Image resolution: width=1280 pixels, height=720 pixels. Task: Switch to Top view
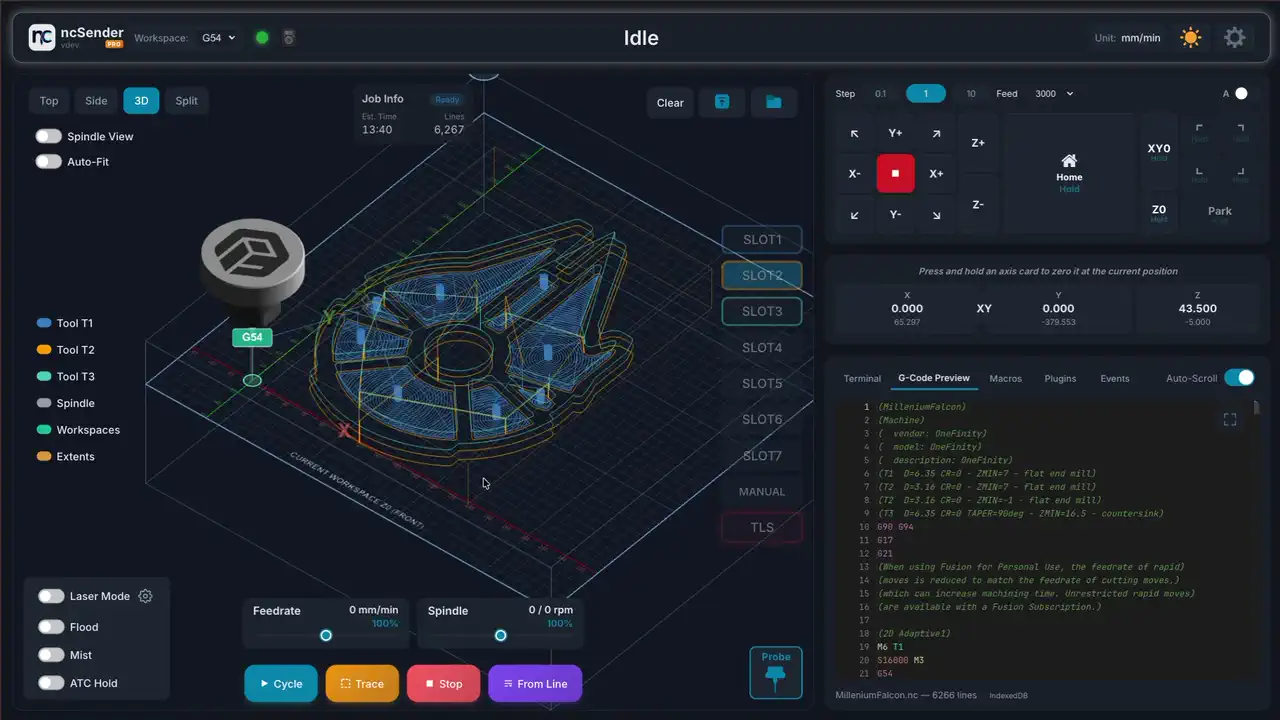pyautogui.click(x=49, y=100)
